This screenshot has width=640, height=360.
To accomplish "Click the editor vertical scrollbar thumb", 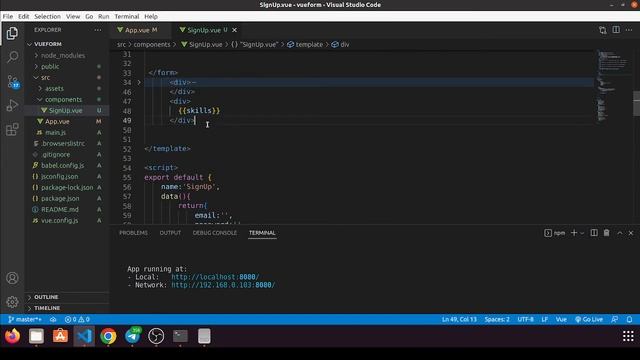I will point(636,103).
